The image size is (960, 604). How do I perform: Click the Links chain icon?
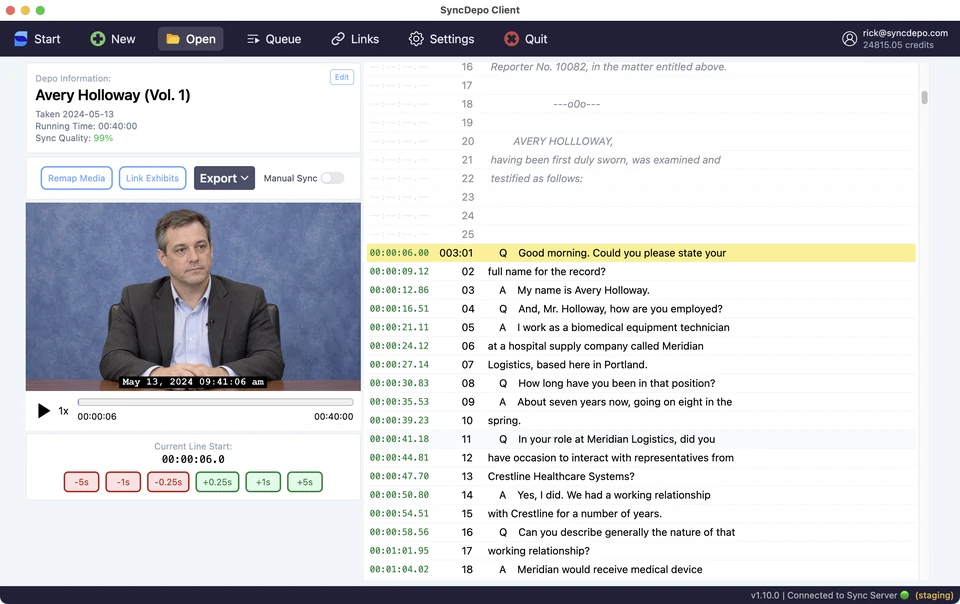point(338,39)
